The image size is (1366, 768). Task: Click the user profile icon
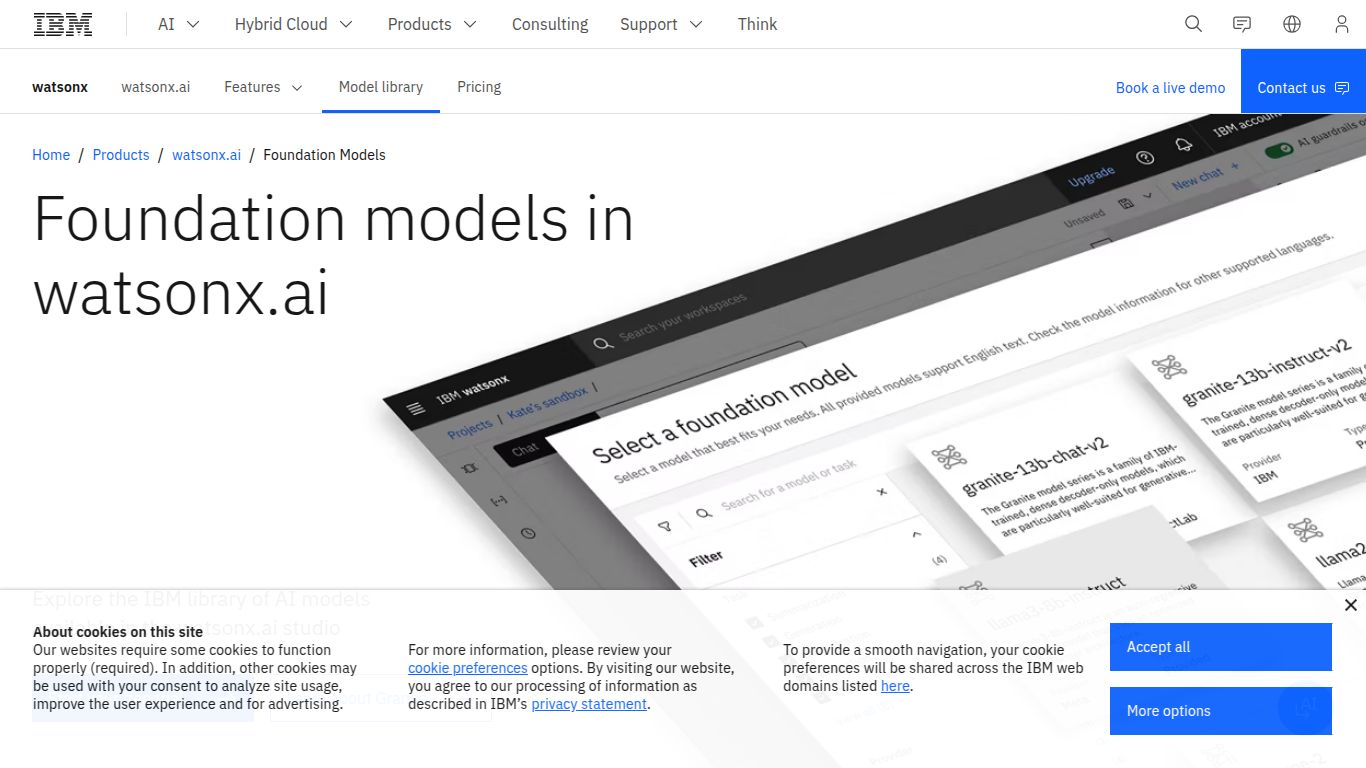(x=1341, y=23)
